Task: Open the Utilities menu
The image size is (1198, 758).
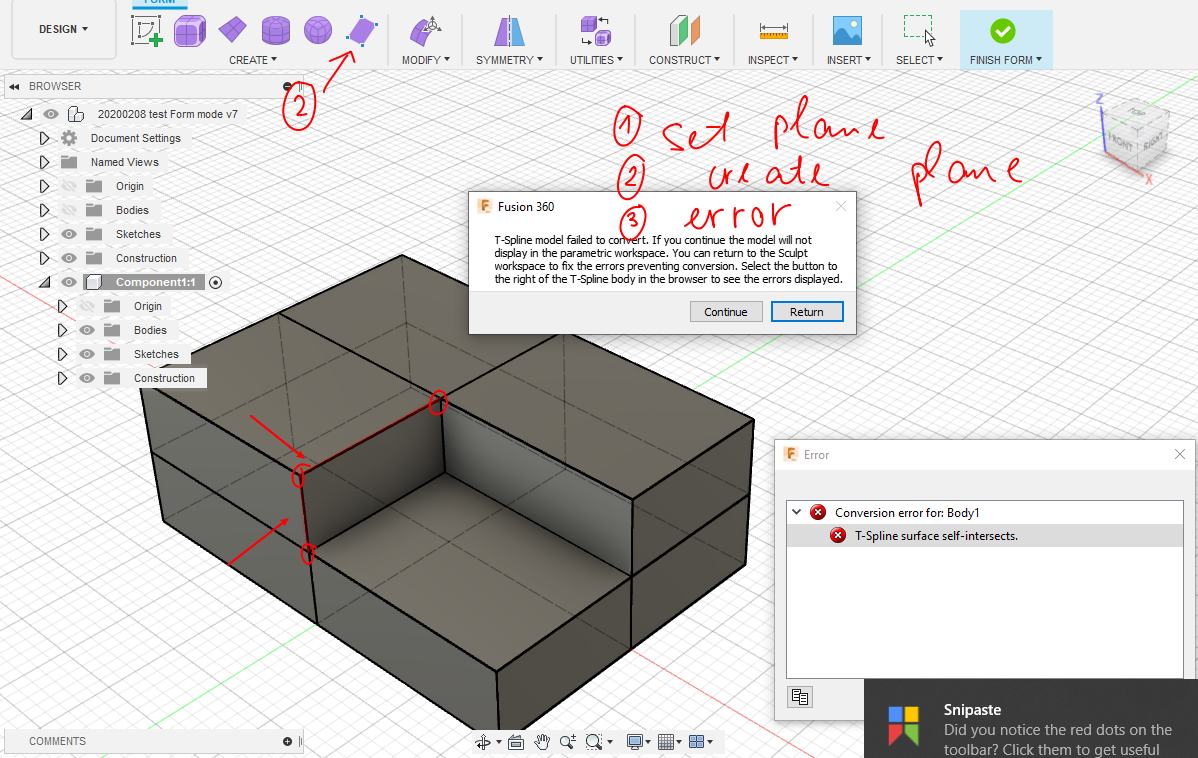Action: (x=595, y=59)
